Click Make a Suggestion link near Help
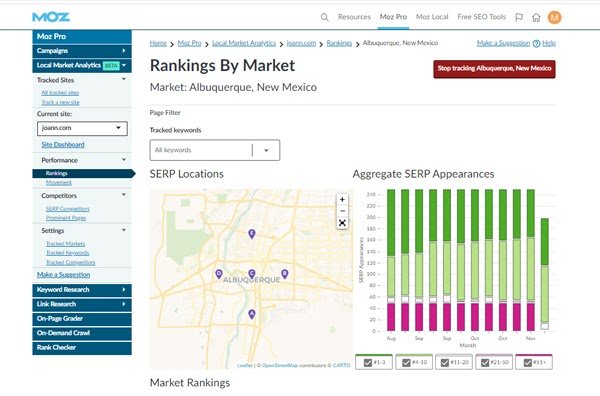 click(503, 43)
